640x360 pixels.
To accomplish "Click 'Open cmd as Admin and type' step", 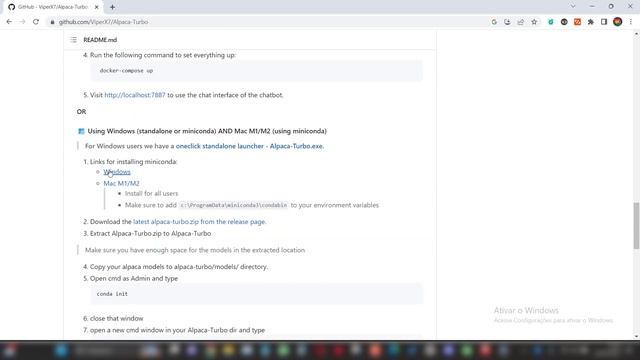I will coord(134,278).
